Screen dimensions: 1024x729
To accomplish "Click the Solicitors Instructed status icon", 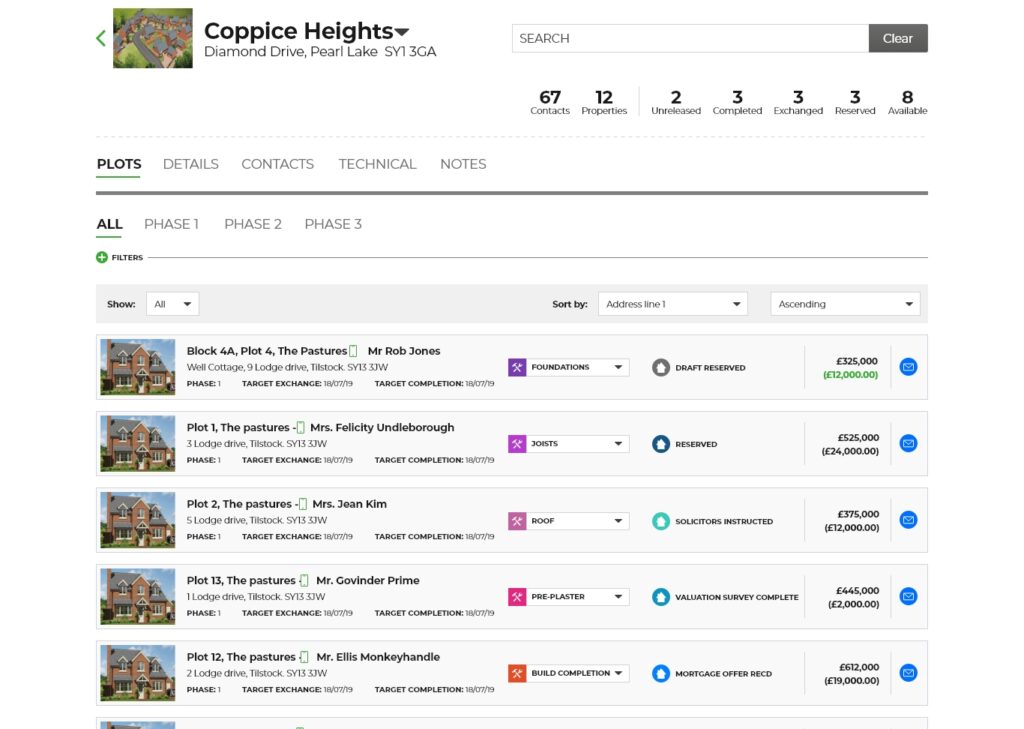I will click(660, 520).
